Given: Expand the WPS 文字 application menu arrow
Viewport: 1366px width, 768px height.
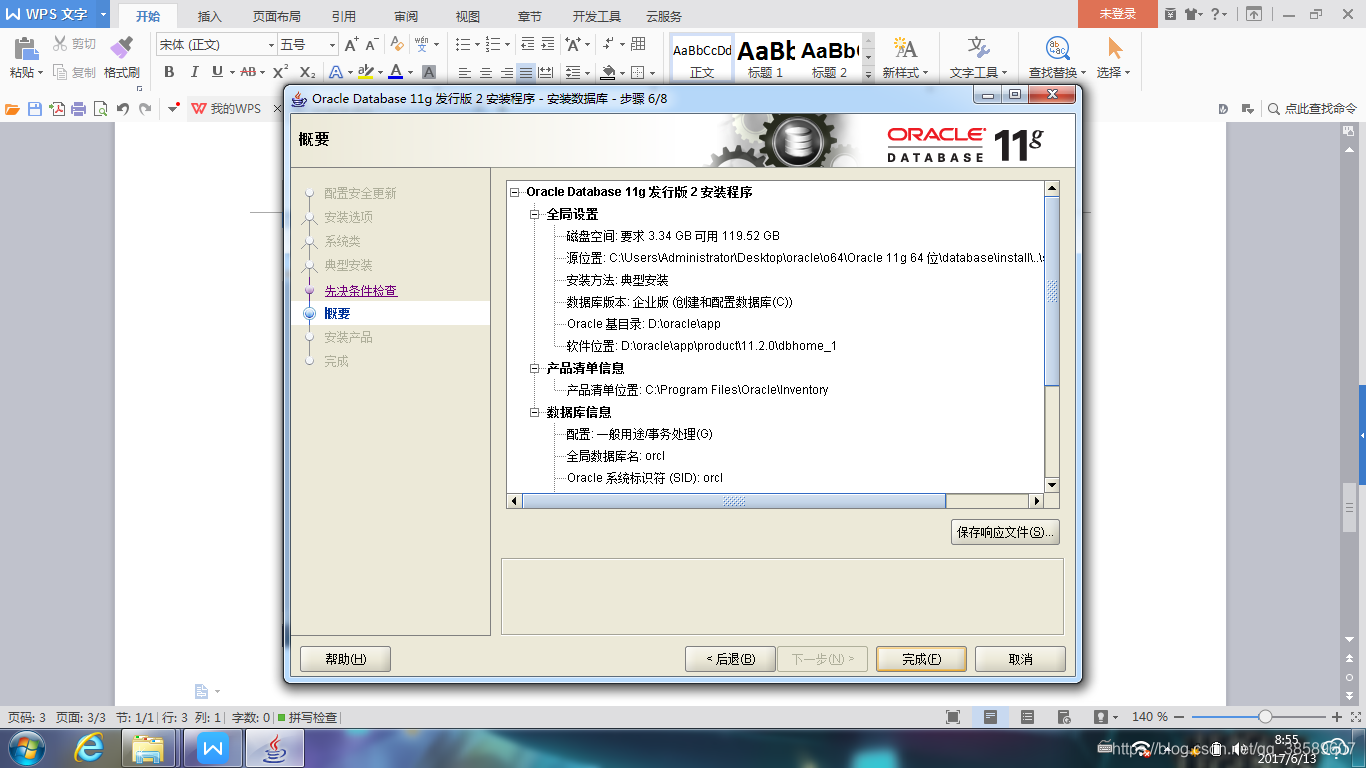Looking at the screenshot, I should pyautogui.click(x=103, y=14).
